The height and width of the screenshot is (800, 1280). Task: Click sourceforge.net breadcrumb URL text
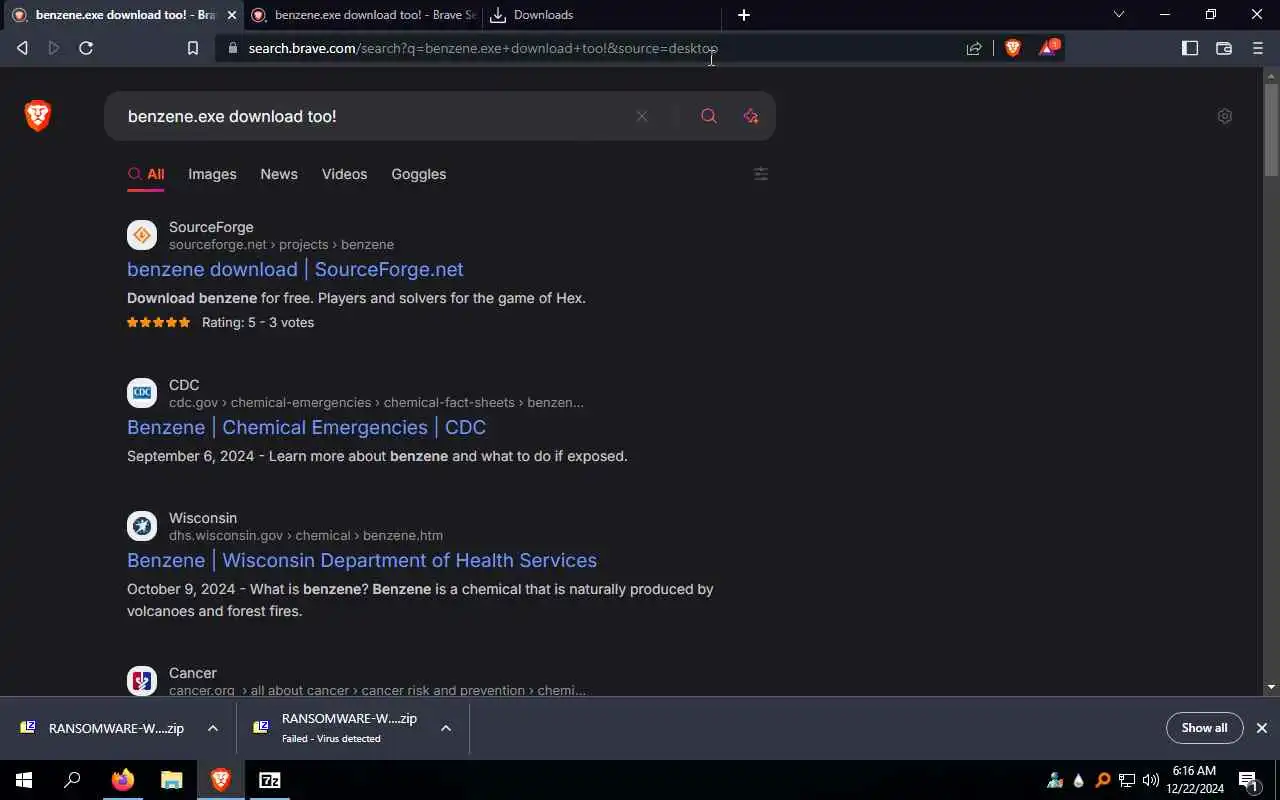click(281, 244)
